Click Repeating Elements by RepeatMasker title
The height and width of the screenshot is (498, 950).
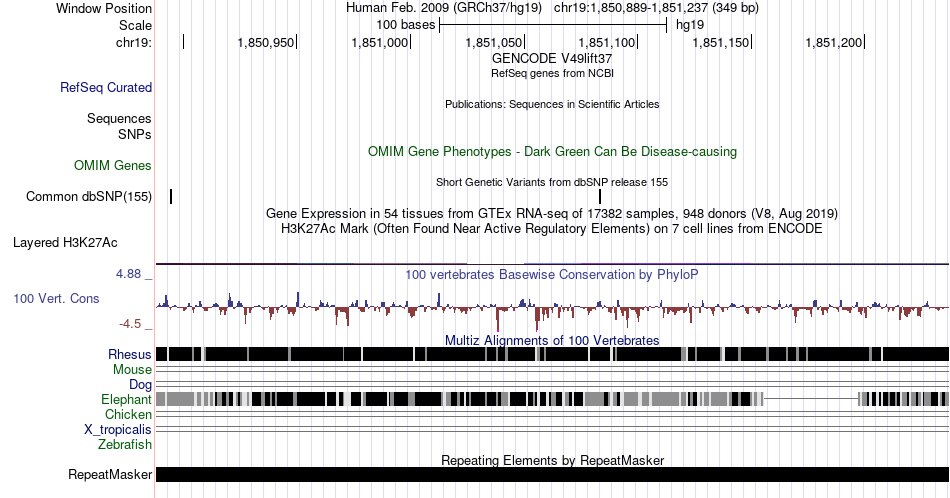(552, 460)
